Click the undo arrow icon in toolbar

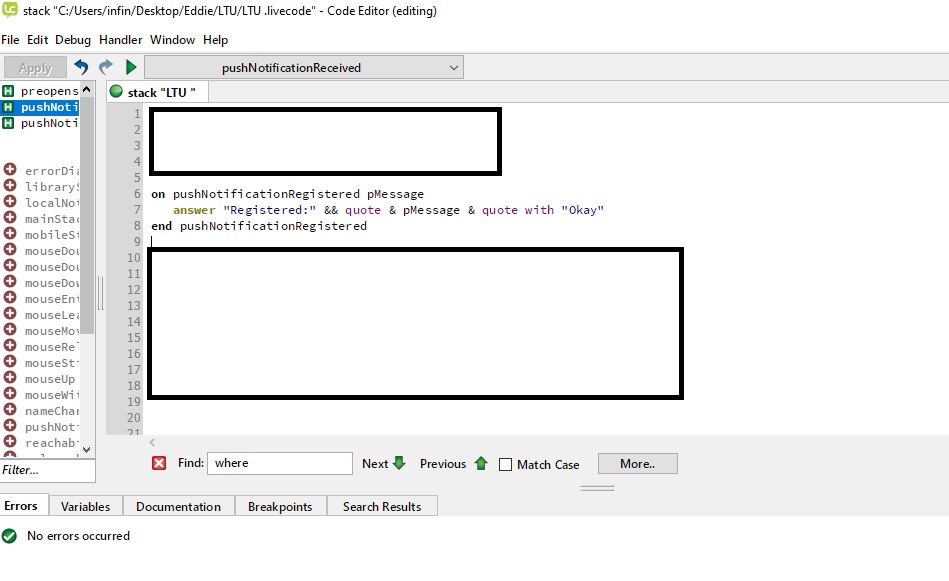pos(81,67)
